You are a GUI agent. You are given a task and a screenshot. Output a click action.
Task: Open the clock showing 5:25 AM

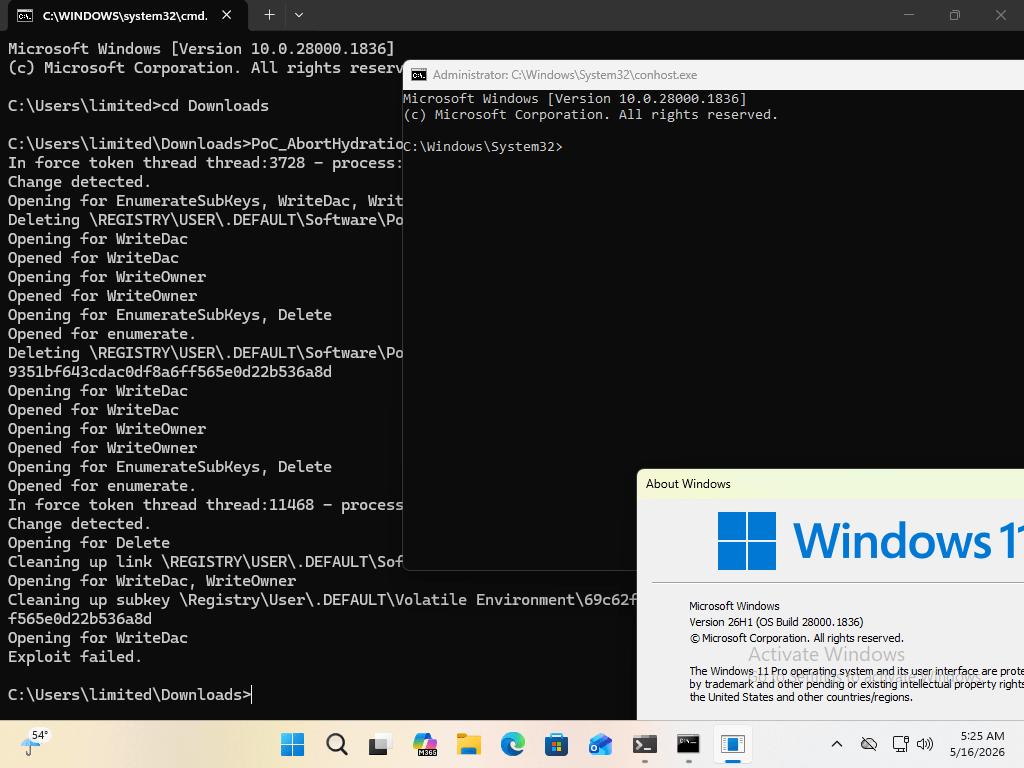[x=978, y=744]
